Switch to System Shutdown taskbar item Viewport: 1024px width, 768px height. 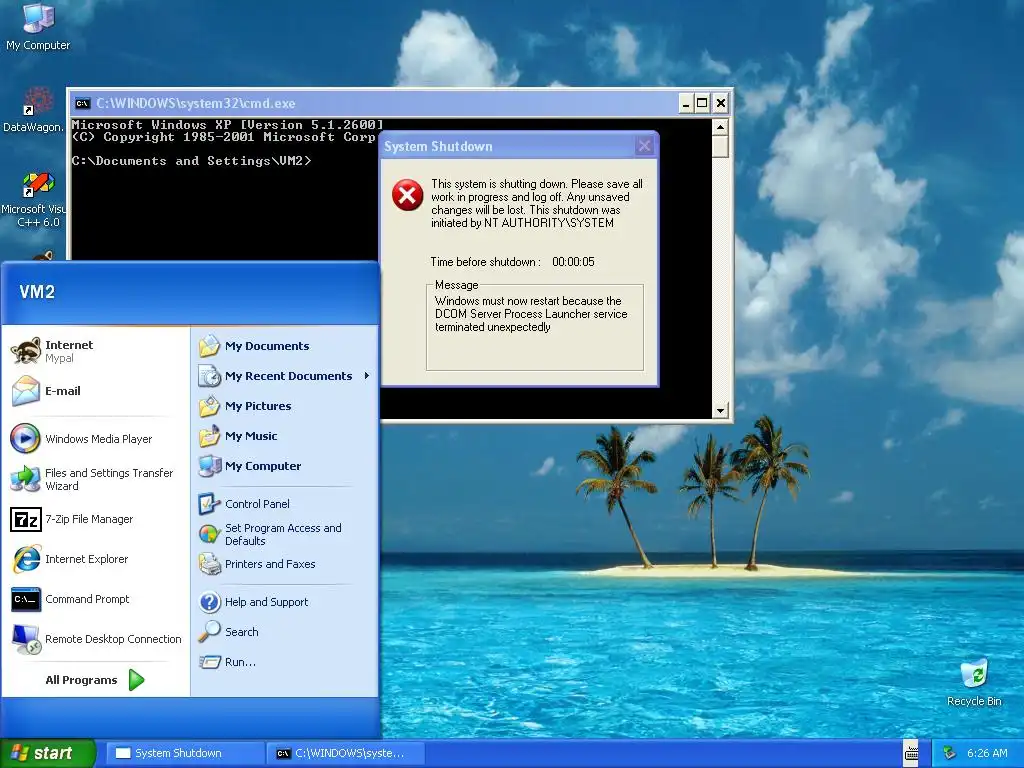point(185,753)
